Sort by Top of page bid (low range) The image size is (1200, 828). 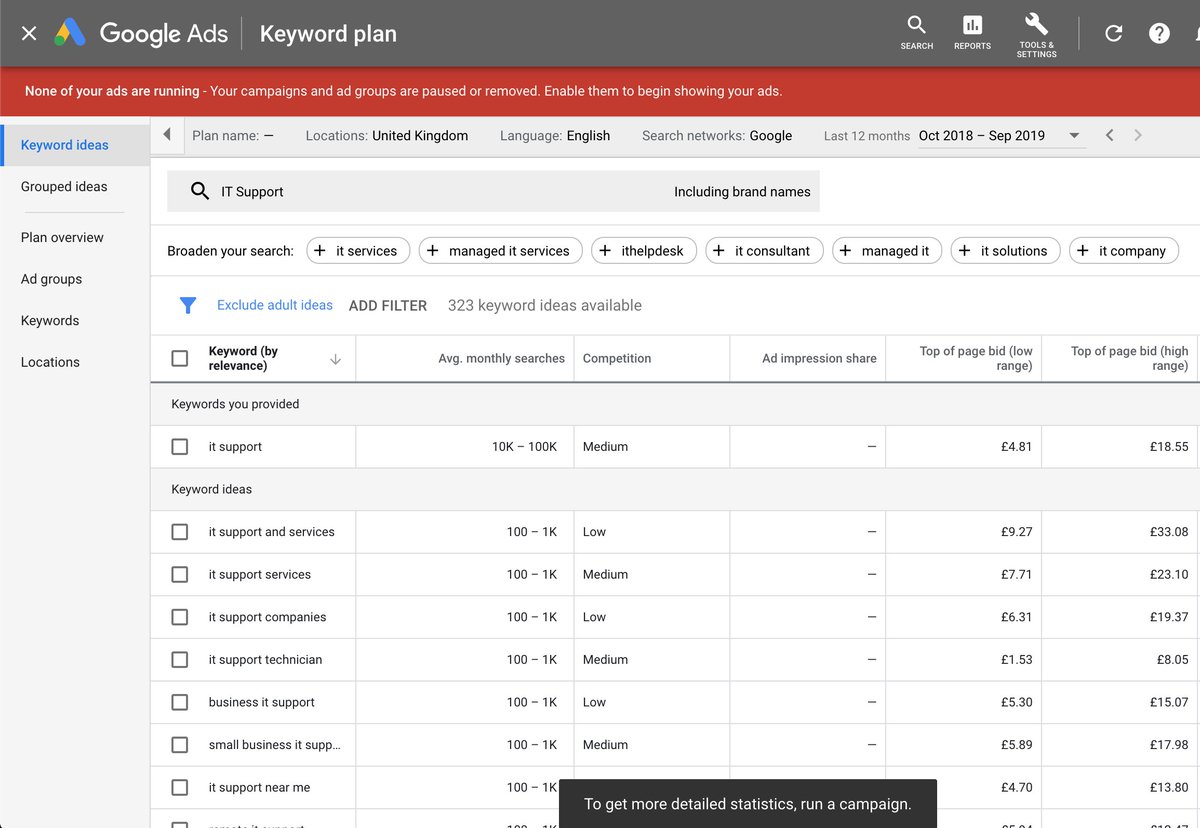(976, 358)
